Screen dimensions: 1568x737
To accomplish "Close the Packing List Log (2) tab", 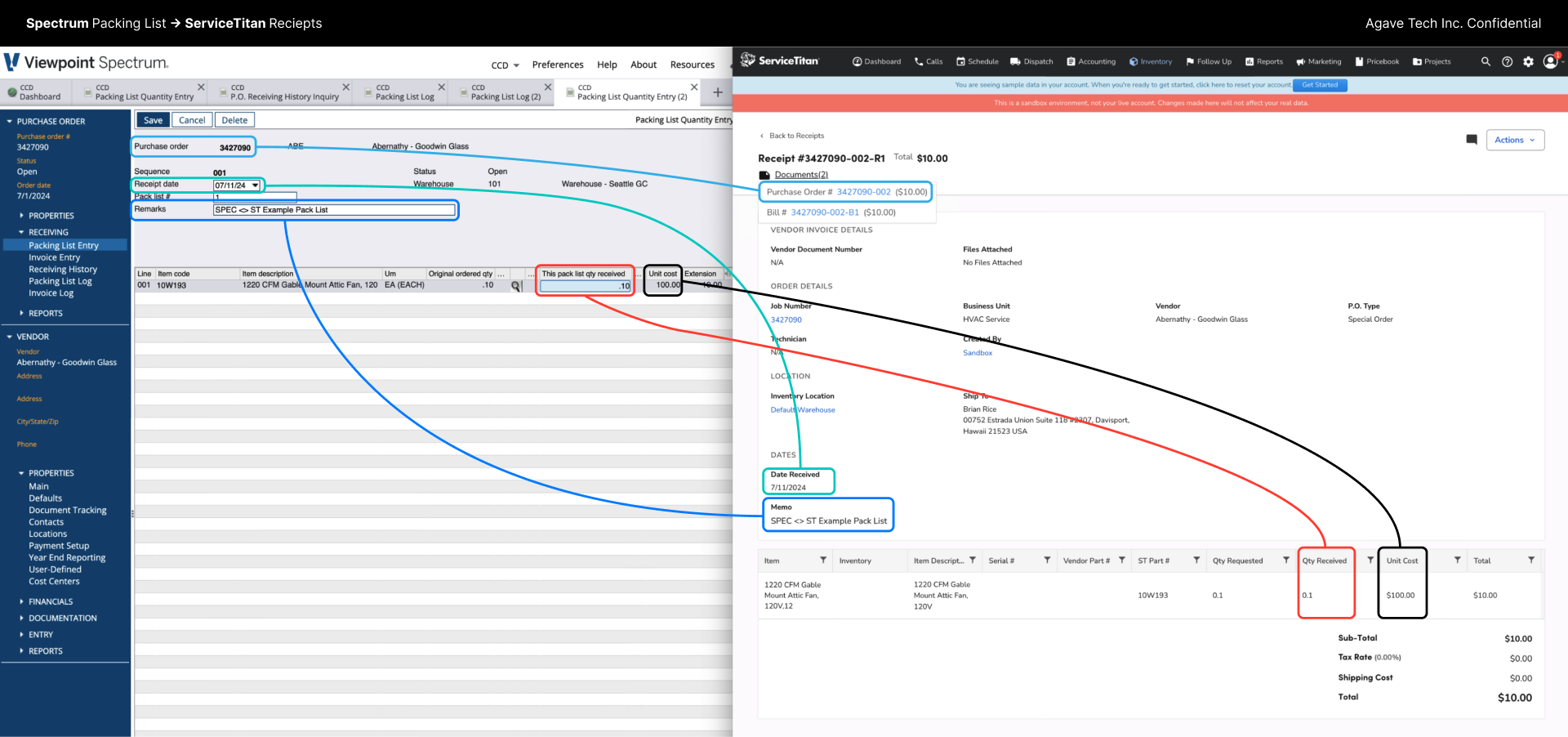I will coord(548,87).
